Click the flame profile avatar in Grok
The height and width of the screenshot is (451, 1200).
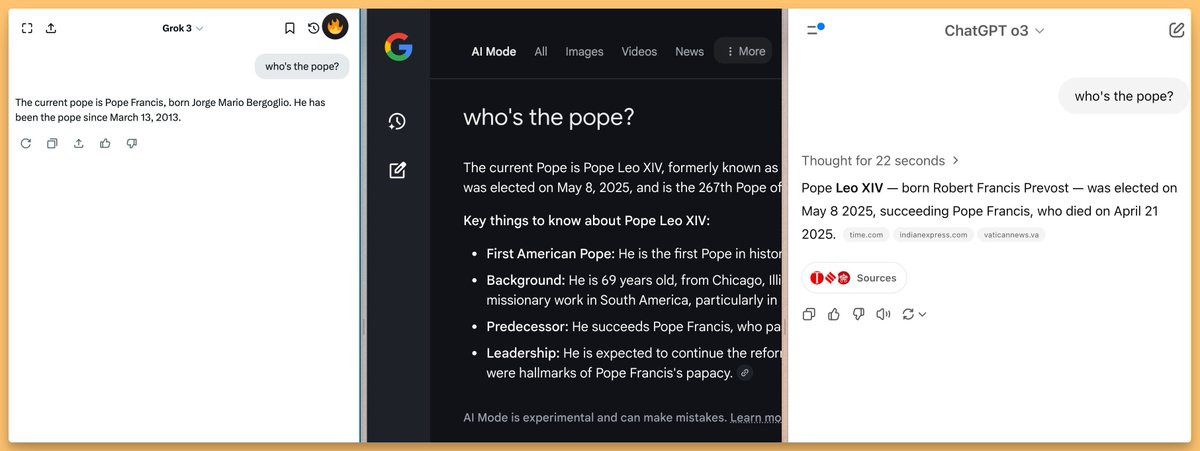click(335, 26)
